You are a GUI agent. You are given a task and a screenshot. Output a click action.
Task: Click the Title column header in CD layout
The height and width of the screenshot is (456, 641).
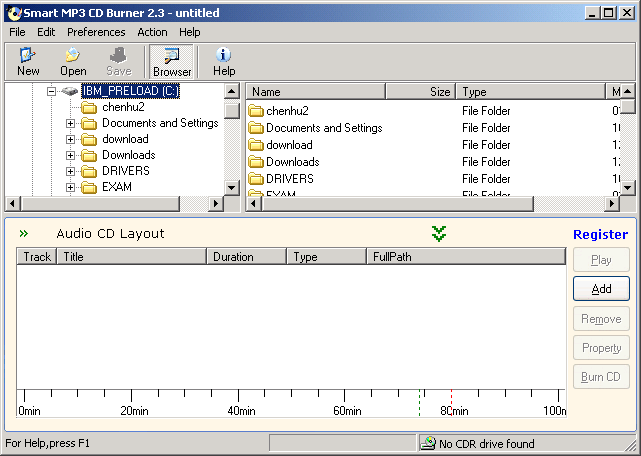pos(131,257)
